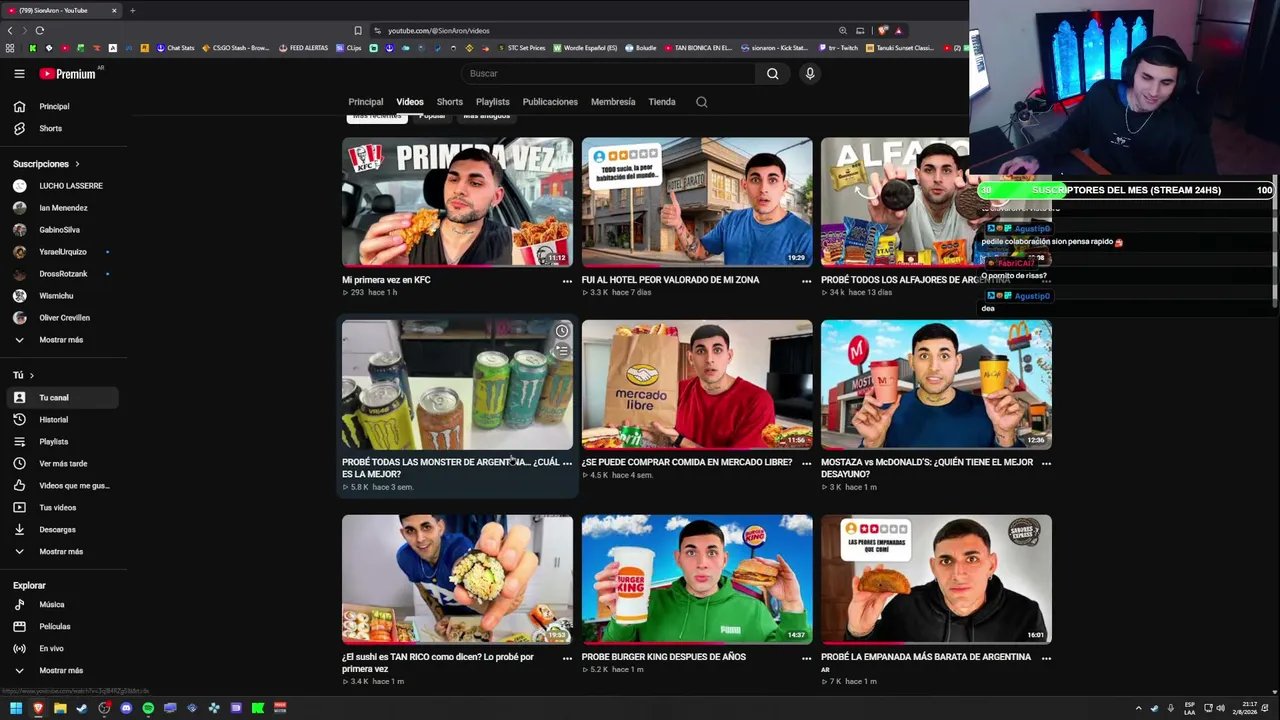Open the Tú section chevron
1280x720 pixels.
[31, 376]
